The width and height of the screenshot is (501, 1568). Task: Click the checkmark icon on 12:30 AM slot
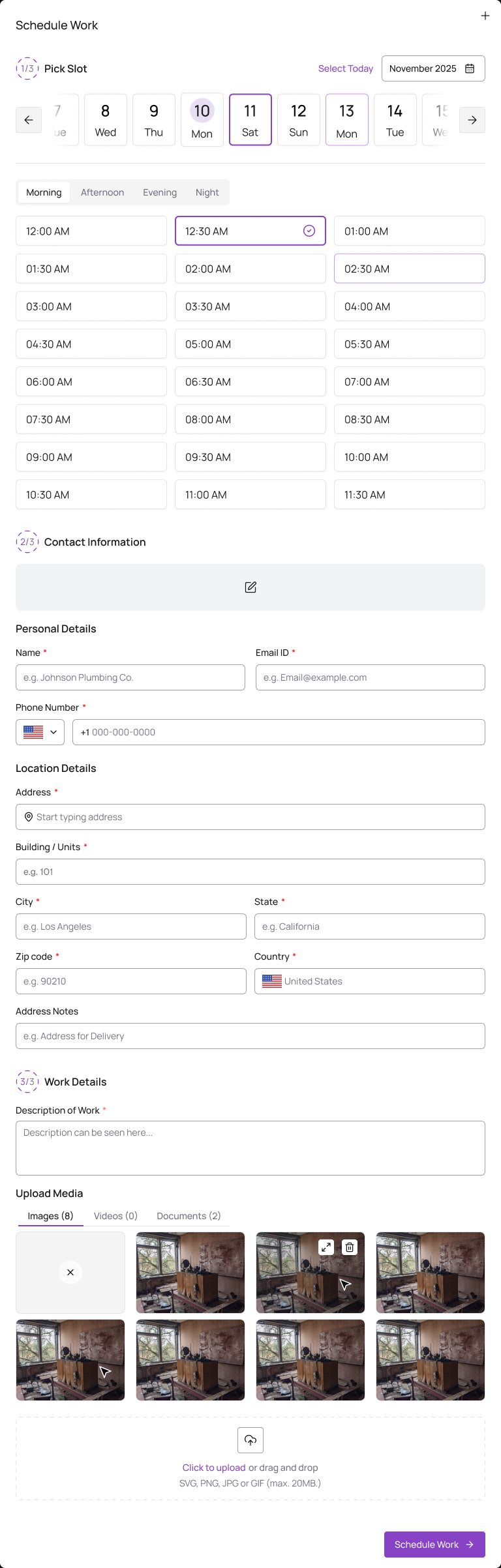(309, 231)
